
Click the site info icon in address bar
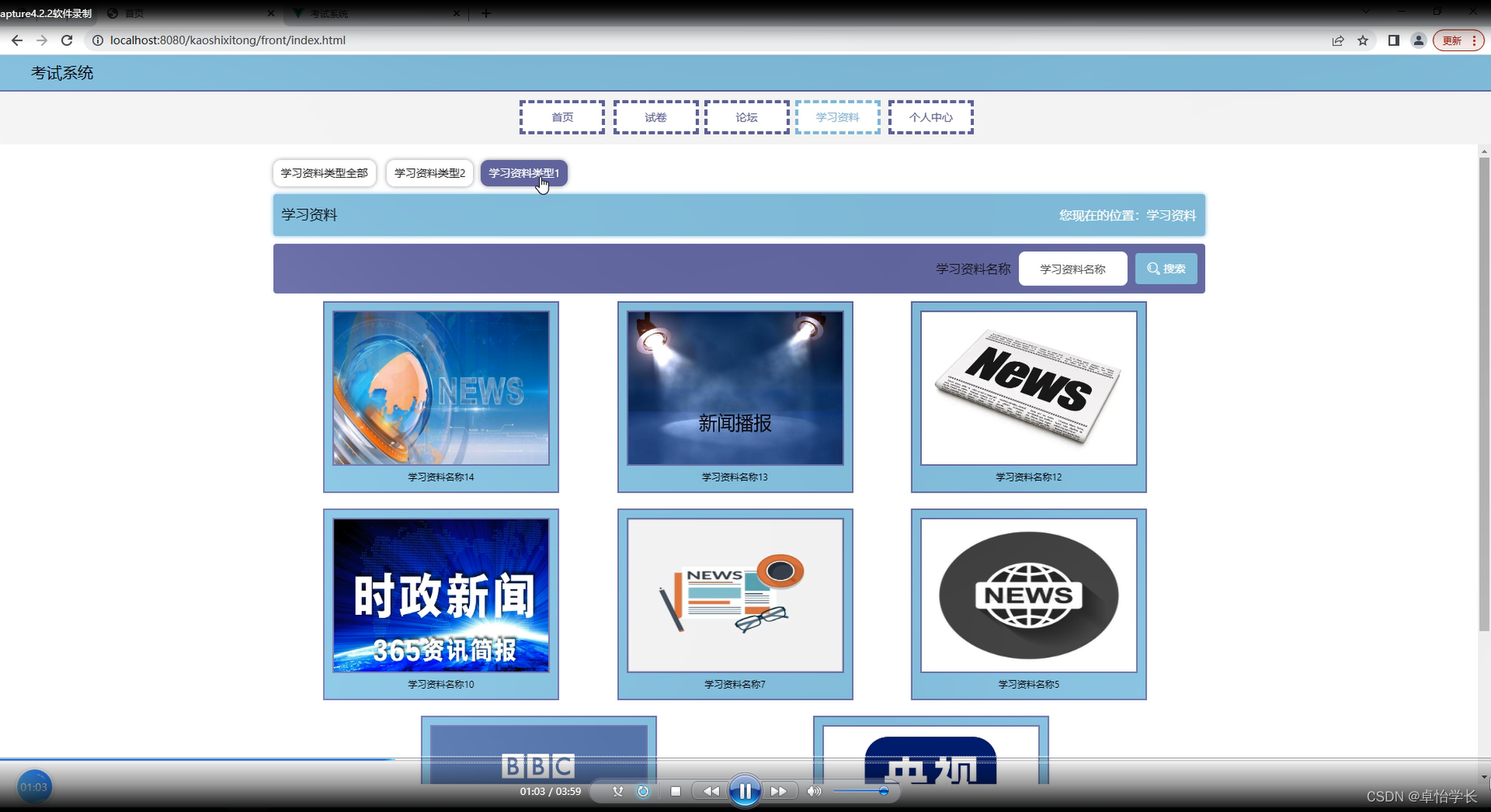[x=97, y=41]
